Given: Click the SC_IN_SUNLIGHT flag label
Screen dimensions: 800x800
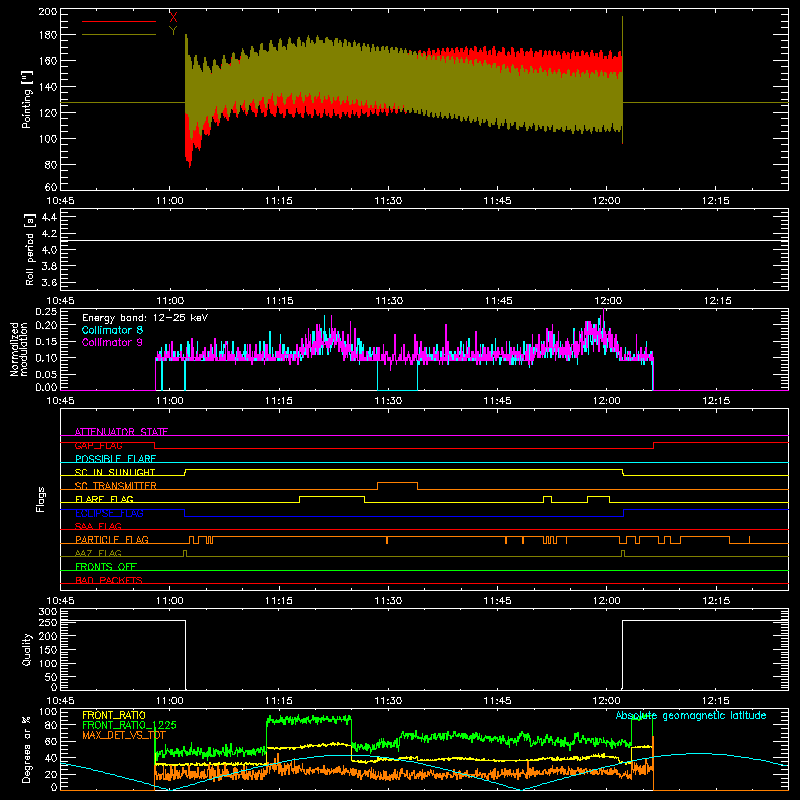Looking at the screenshot, I should (115, 472).
